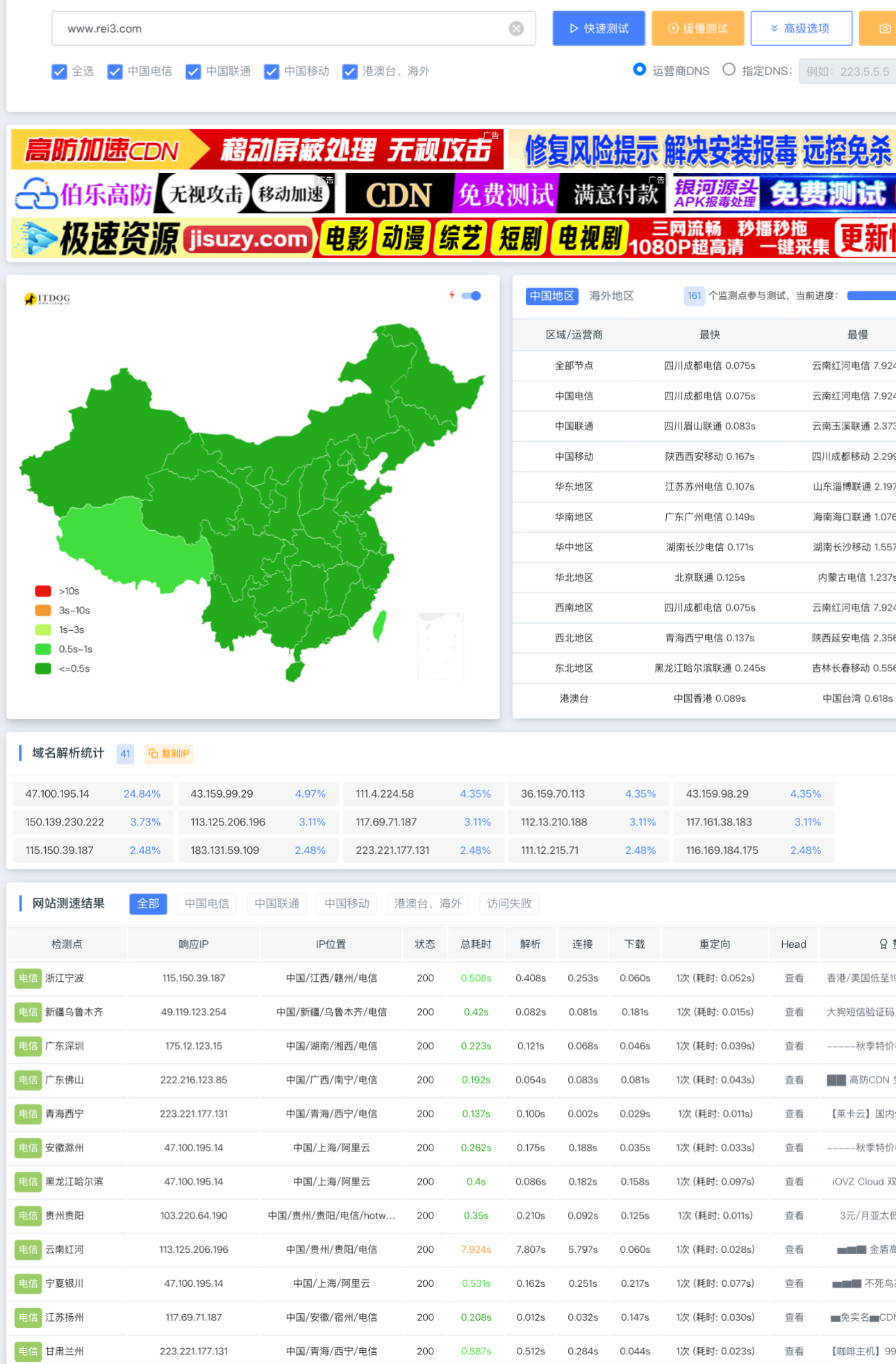Uncheck the 中国联通 checkbox
Image resolution: width=896 pixels, height=1364 pixels.
pos(194,71)
